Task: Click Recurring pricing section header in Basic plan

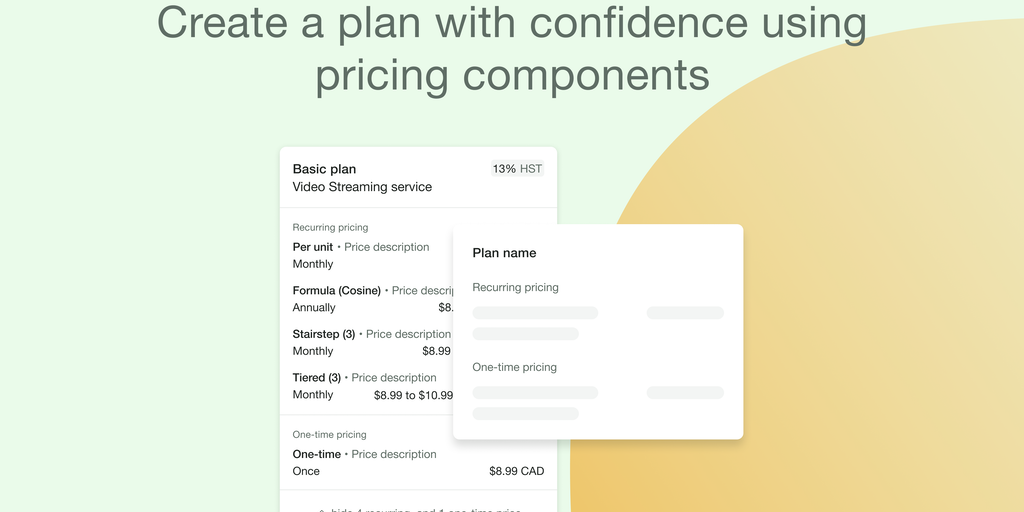Action: click(x=330, y=228)
